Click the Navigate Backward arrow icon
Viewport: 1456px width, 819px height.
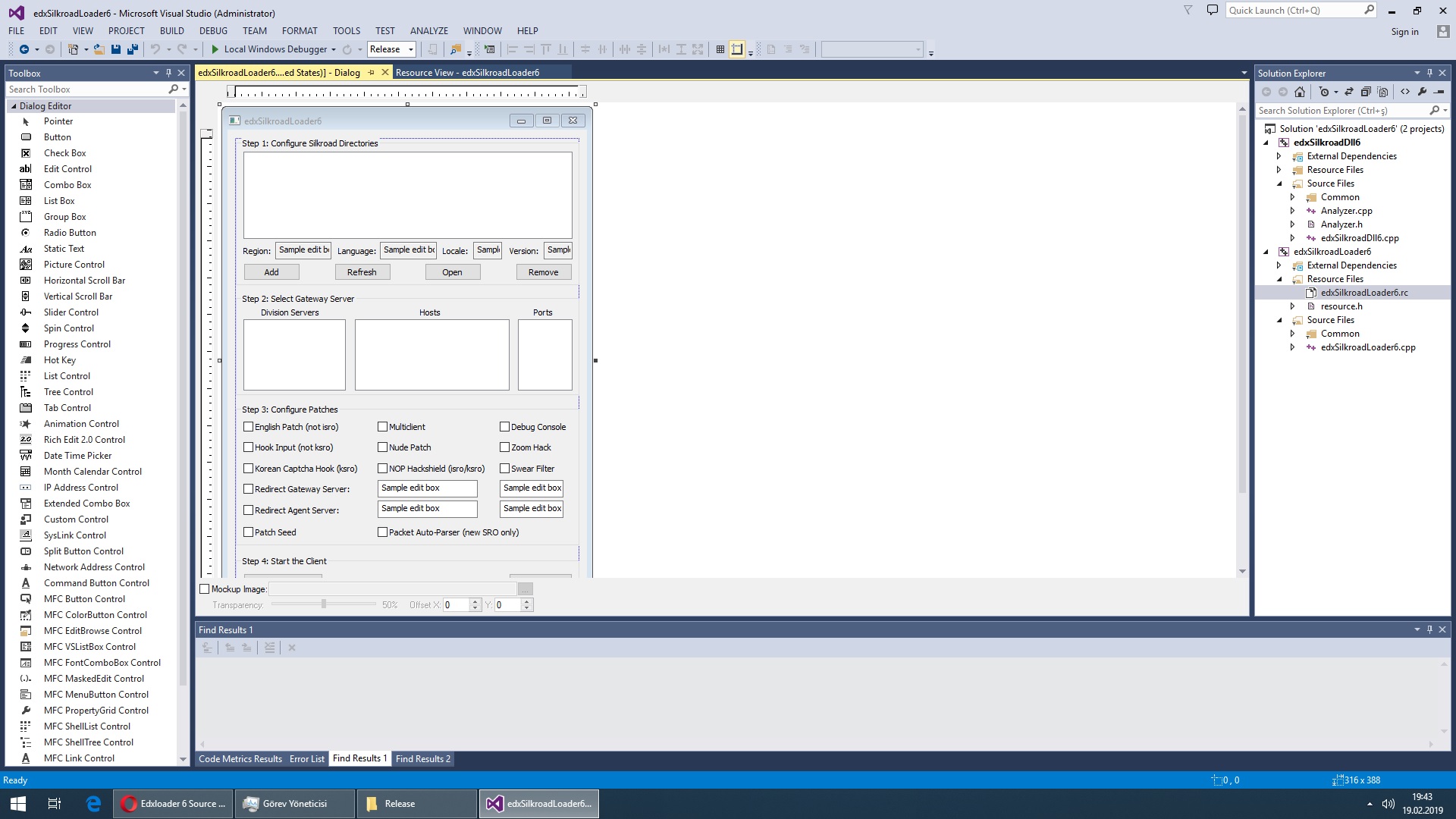[x=24, y=49]
